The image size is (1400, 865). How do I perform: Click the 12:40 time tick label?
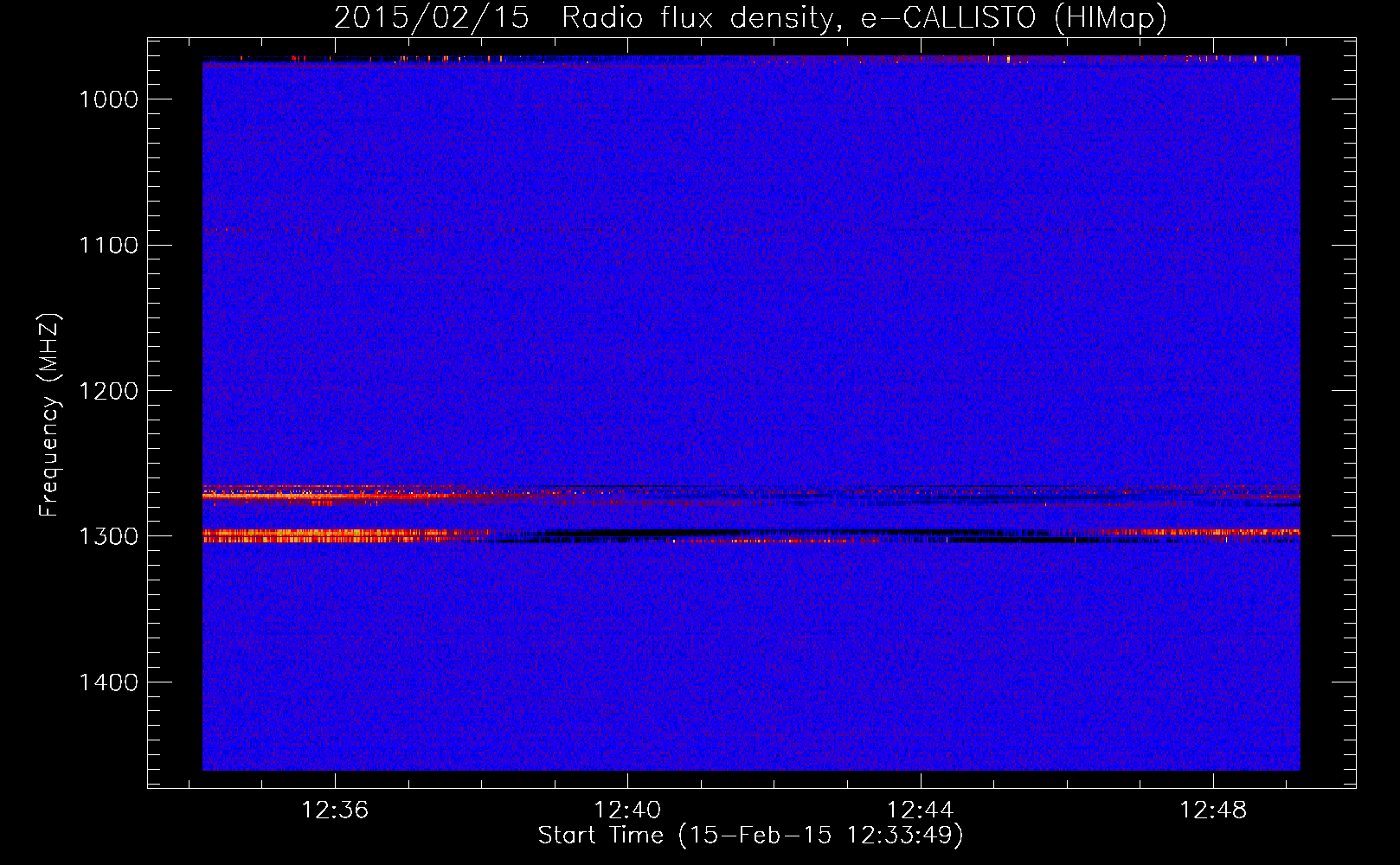(x=627, y=811)
